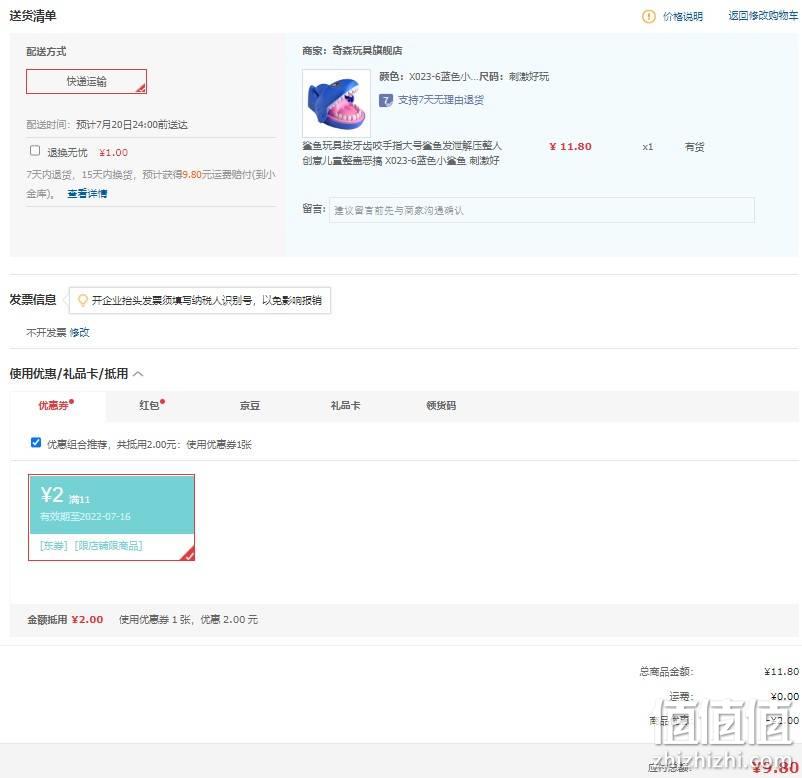Switch to the 红包 tab
This screenshot has height=778, width=802.
click(151, 405)
